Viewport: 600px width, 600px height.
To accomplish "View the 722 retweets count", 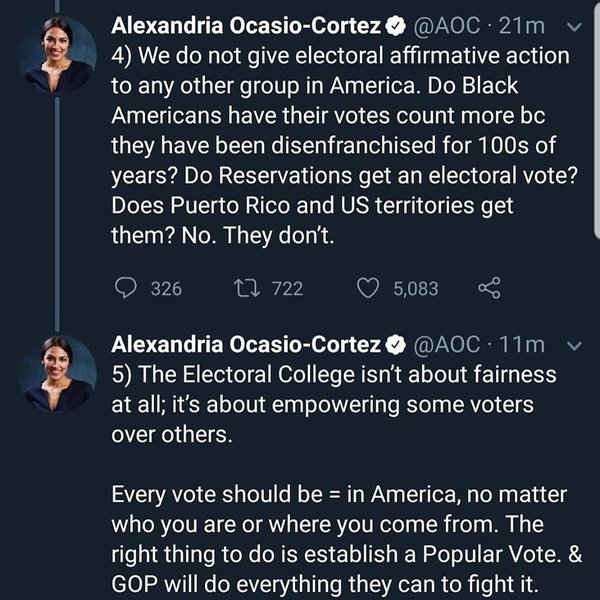I will 287,288.
